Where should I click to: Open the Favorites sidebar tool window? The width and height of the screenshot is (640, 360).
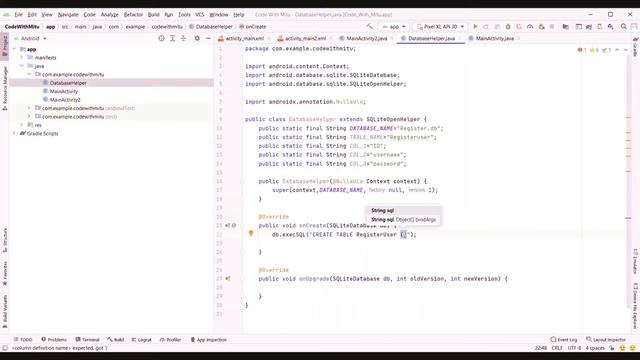tap(4, 273)
